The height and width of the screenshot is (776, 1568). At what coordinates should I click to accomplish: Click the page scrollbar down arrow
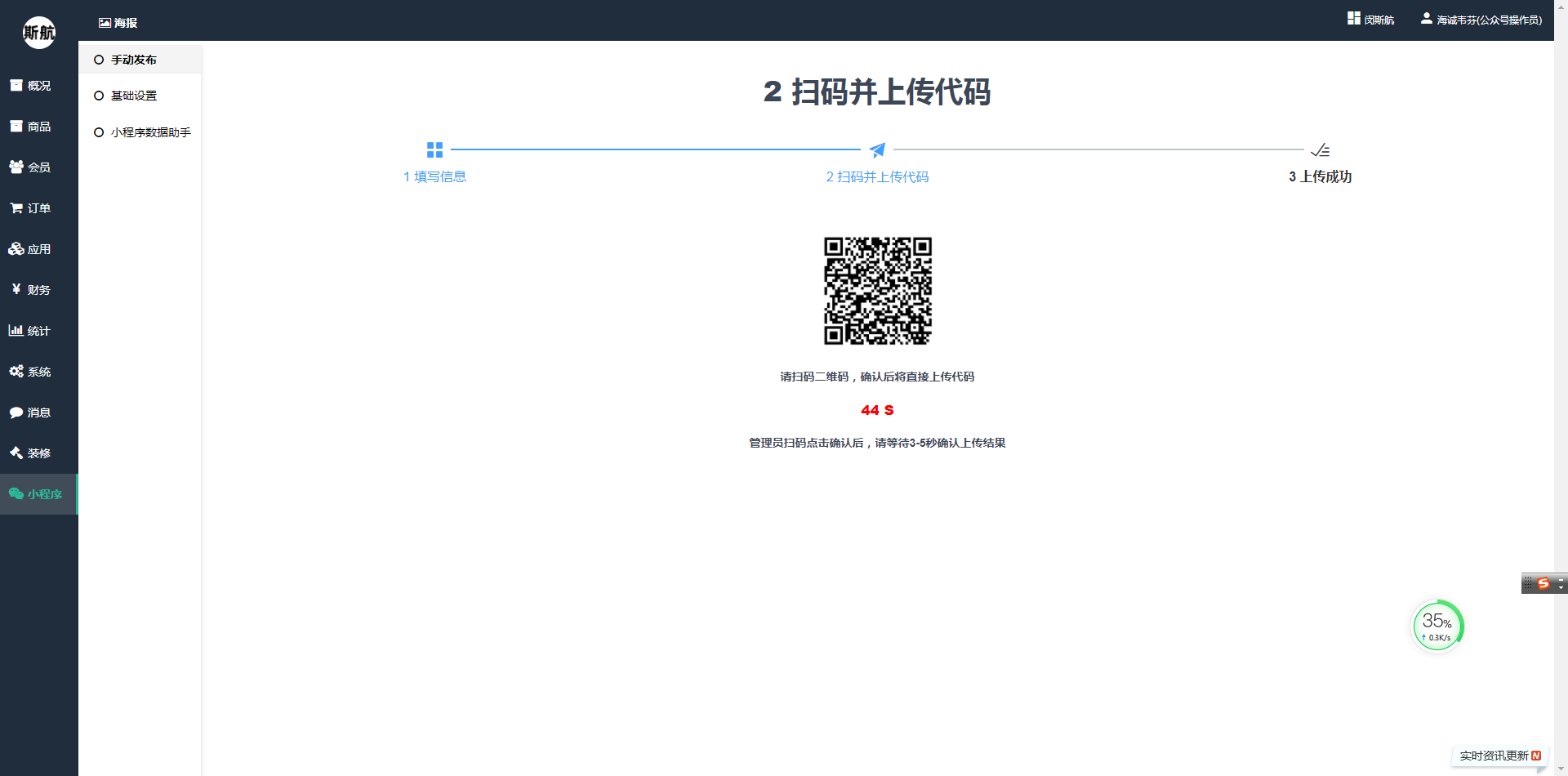tap(1561, 769)
